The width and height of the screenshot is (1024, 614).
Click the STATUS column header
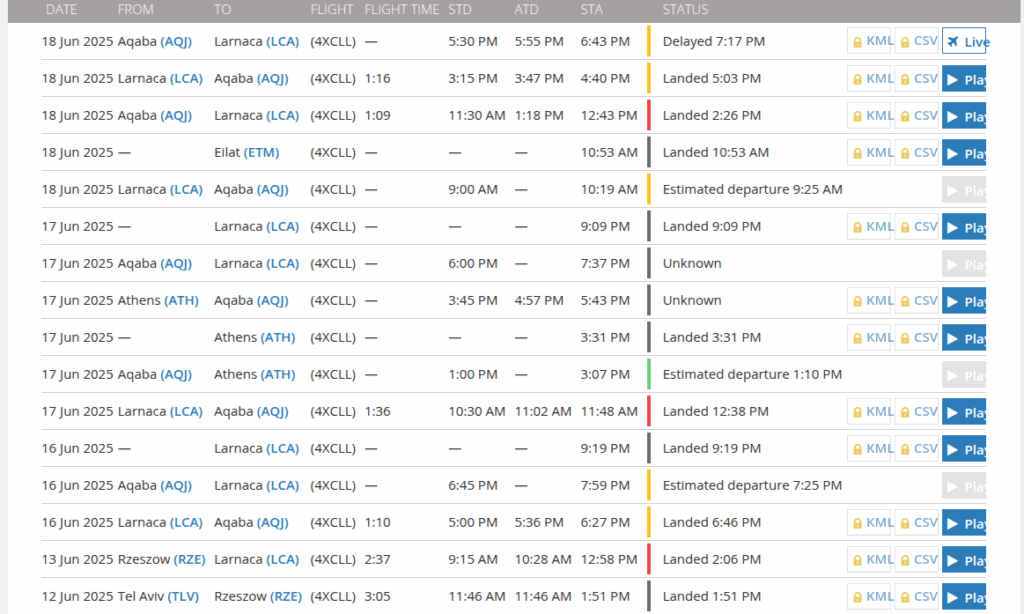pyautogui.click(x=685, y=10)
